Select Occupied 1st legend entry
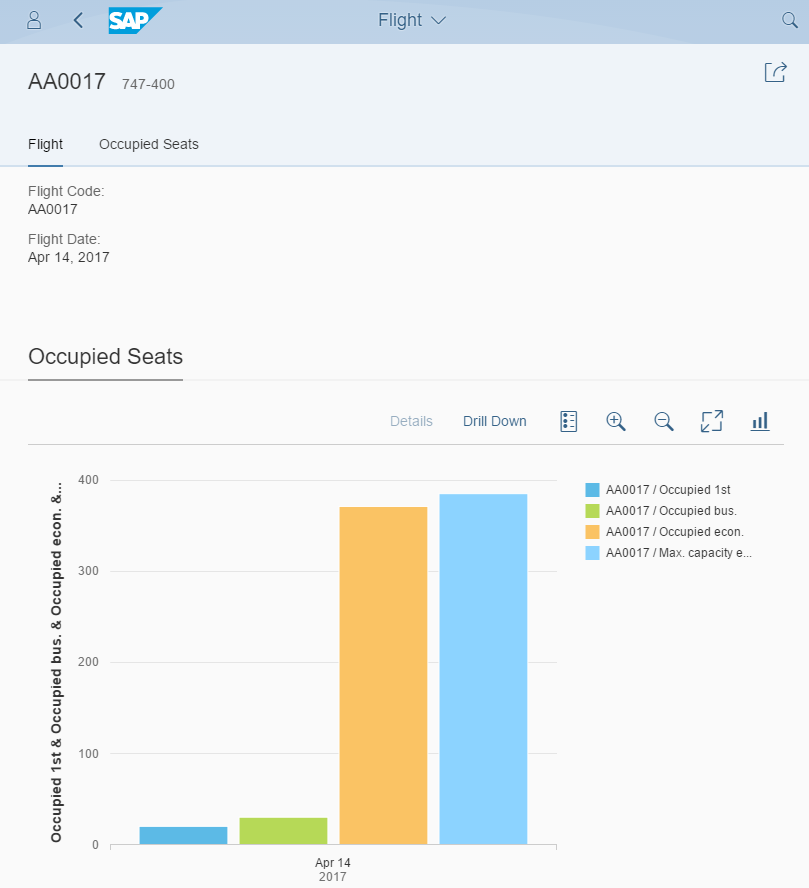This screenshot has height=888, width=809. pos(667,490)
